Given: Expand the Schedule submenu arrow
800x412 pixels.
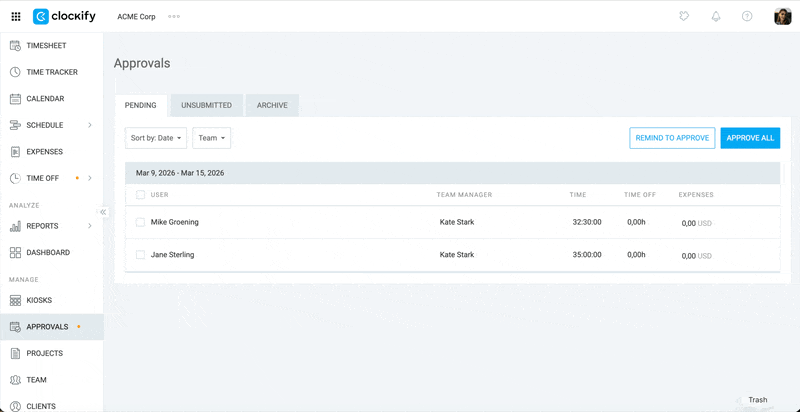Looking at the screenshot, I should pos(90,125).
